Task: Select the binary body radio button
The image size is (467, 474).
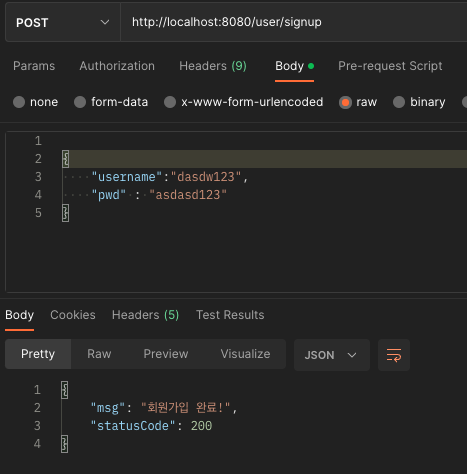Action: (x=399, y=102)
